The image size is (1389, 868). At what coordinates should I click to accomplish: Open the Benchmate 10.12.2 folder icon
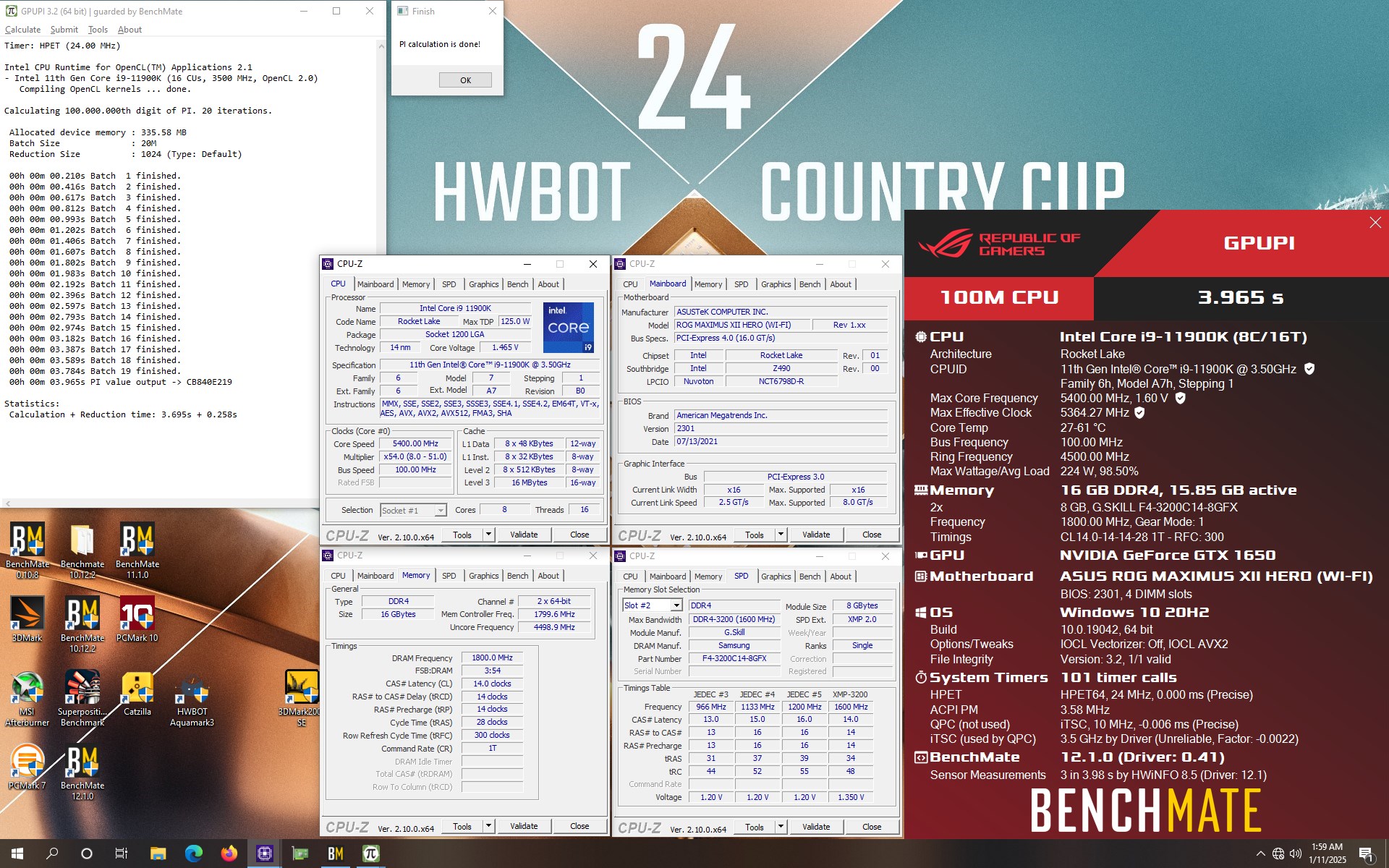pyautogui.click(x=82, y=550)
